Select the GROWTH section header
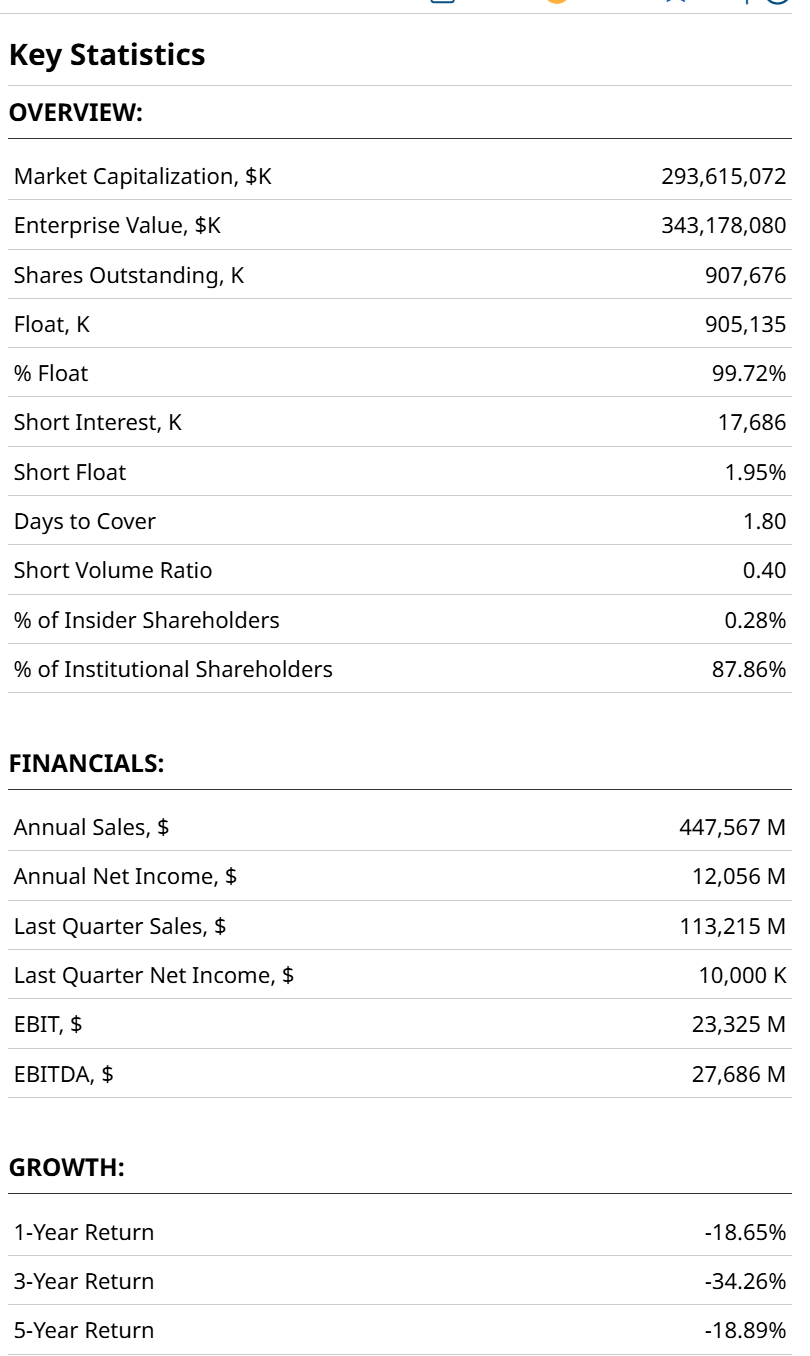 coord(67,1168)
